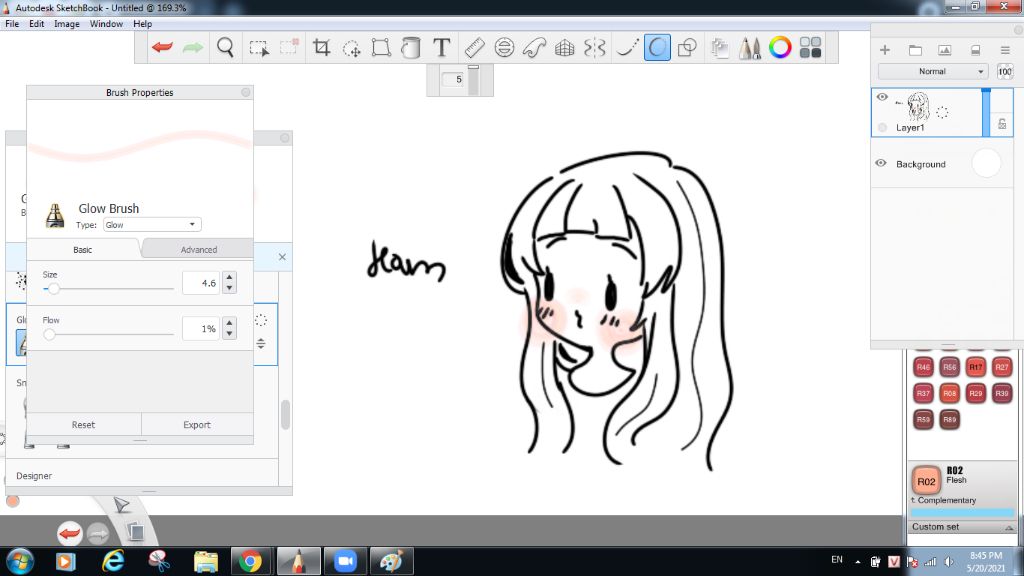Open the UI toggle grid icon

(810, 48)
